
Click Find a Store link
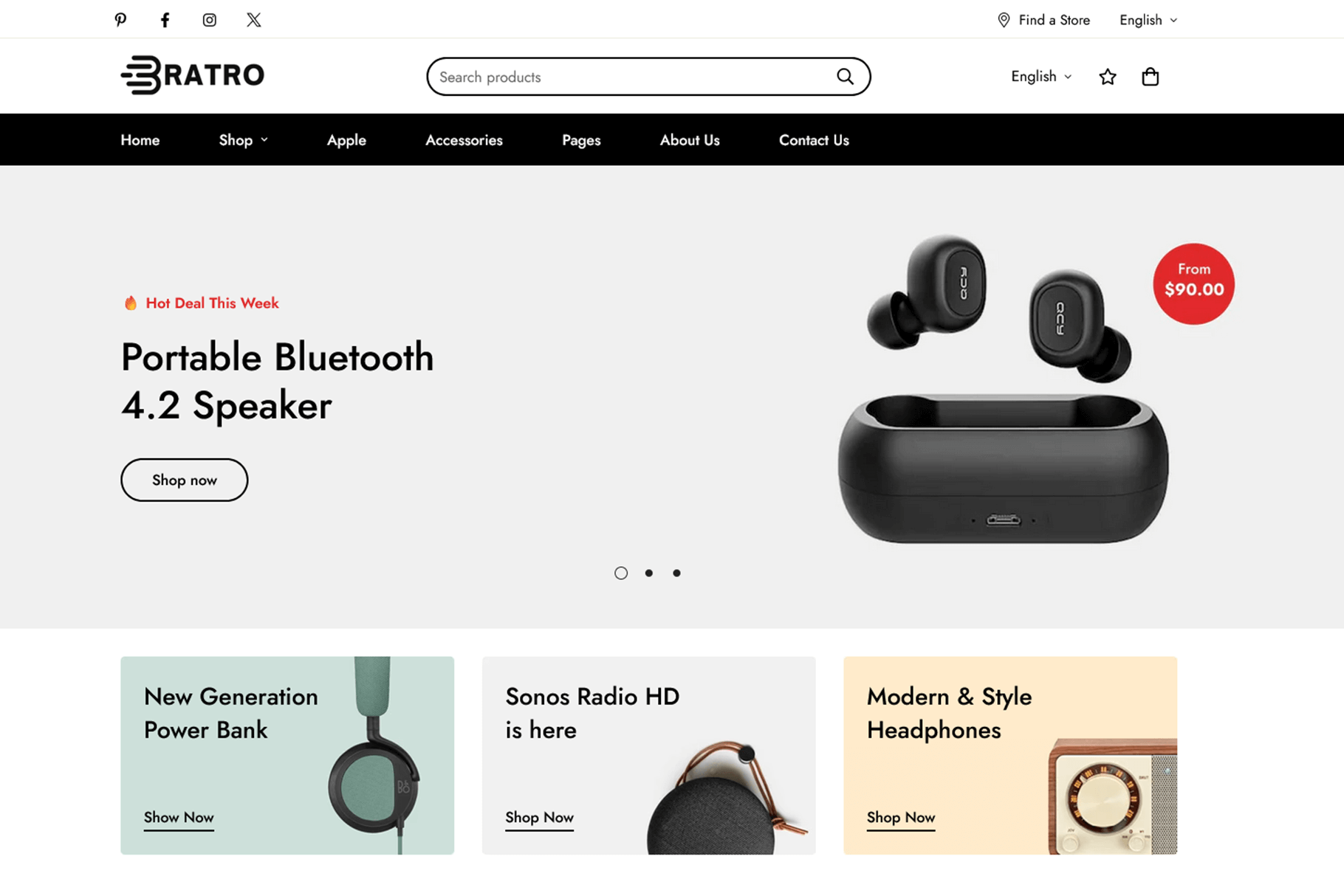[1043, 20]
